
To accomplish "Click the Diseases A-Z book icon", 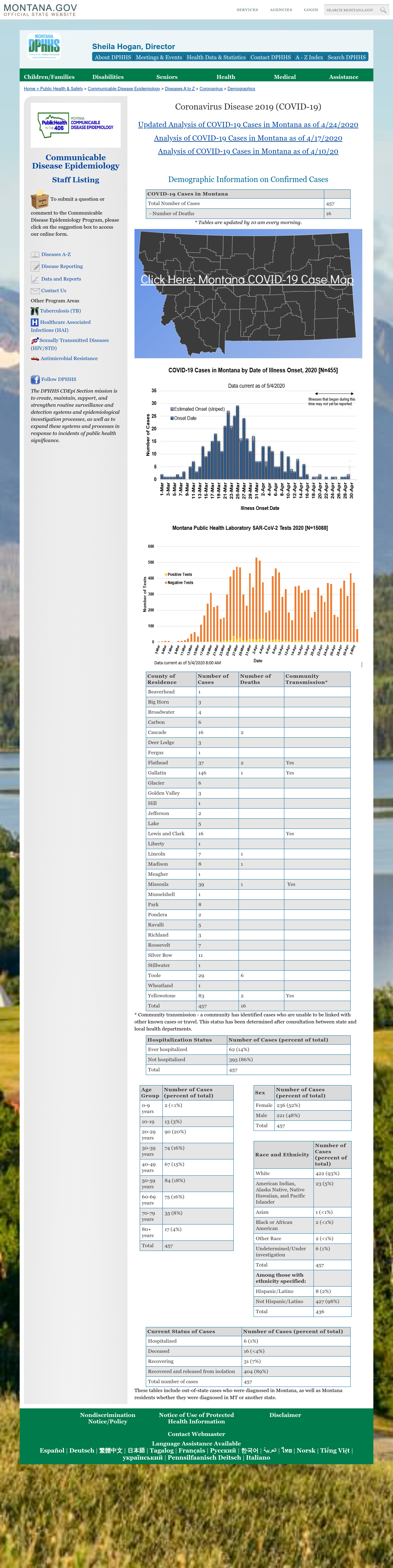I will click(35, 254).
